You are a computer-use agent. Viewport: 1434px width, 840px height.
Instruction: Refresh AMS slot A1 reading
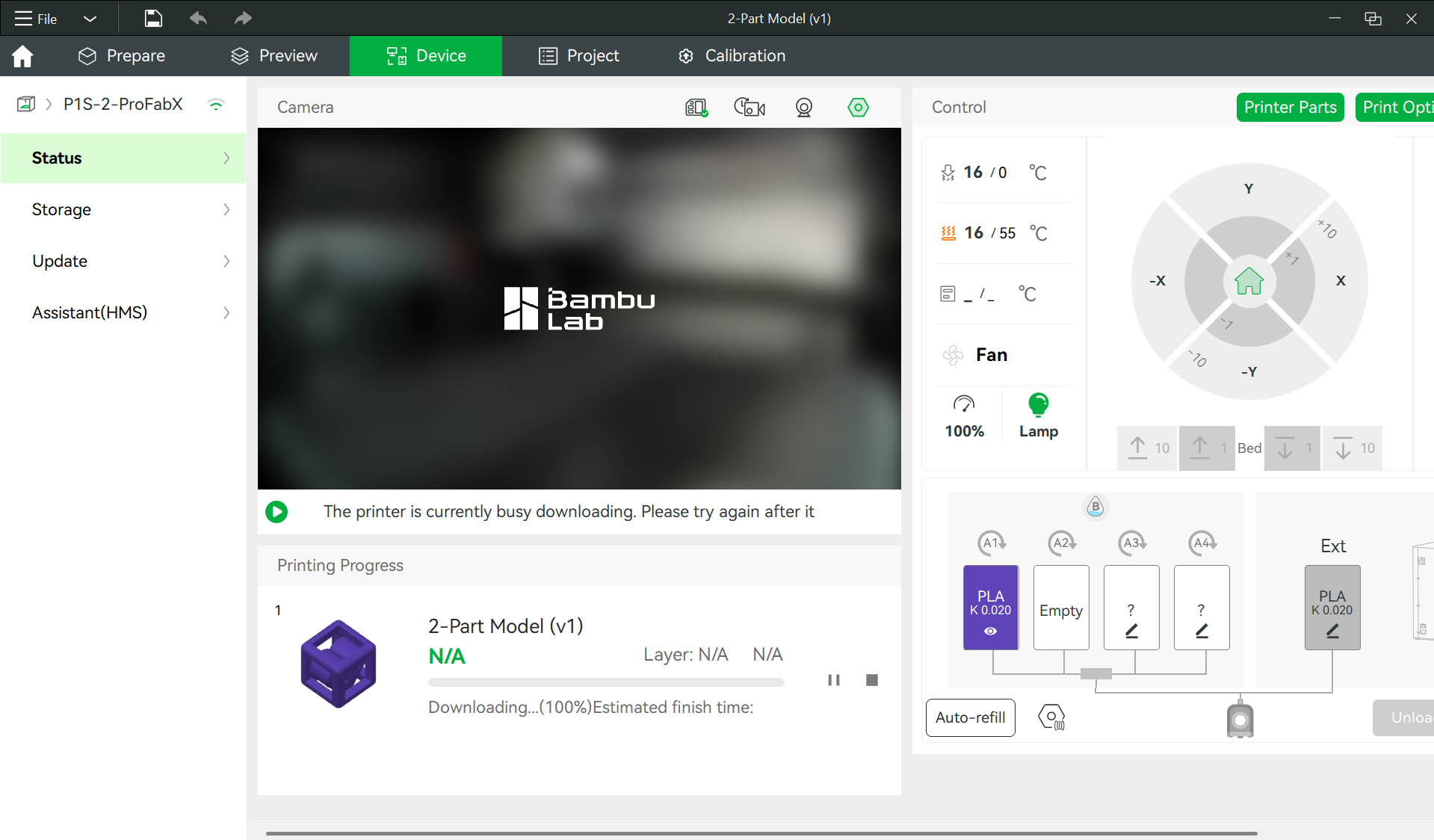[992, 543]
